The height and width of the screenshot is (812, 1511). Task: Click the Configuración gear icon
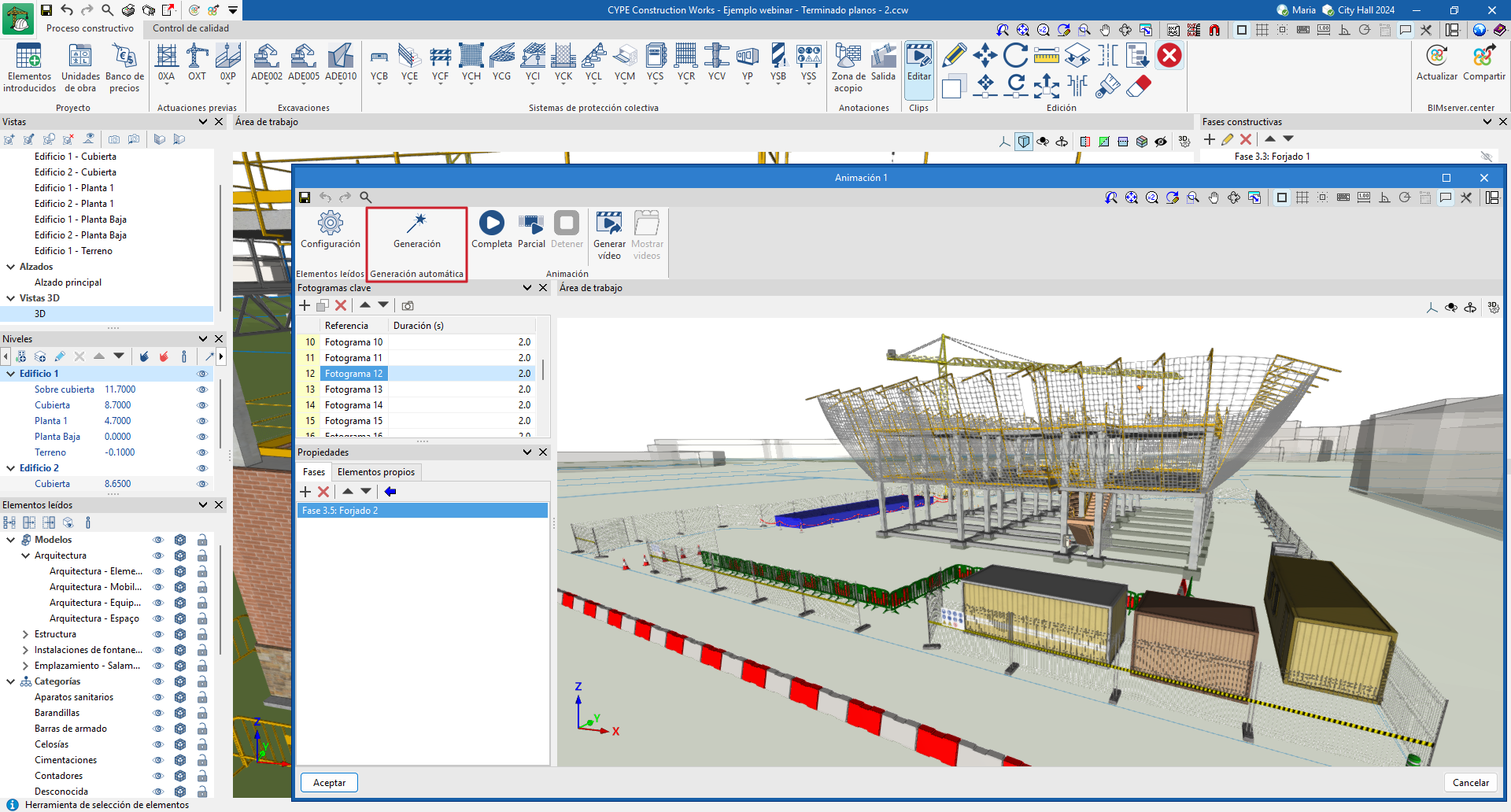click(330, 224)
